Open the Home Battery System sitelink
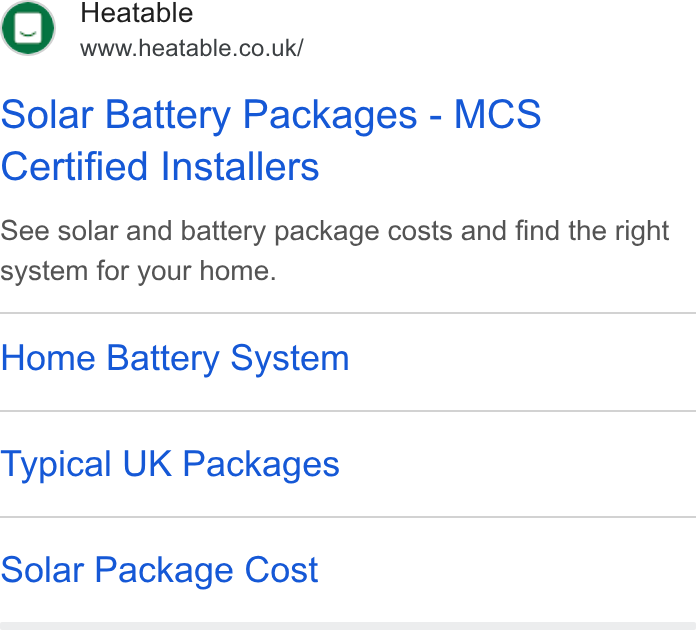 coord(175,359)
